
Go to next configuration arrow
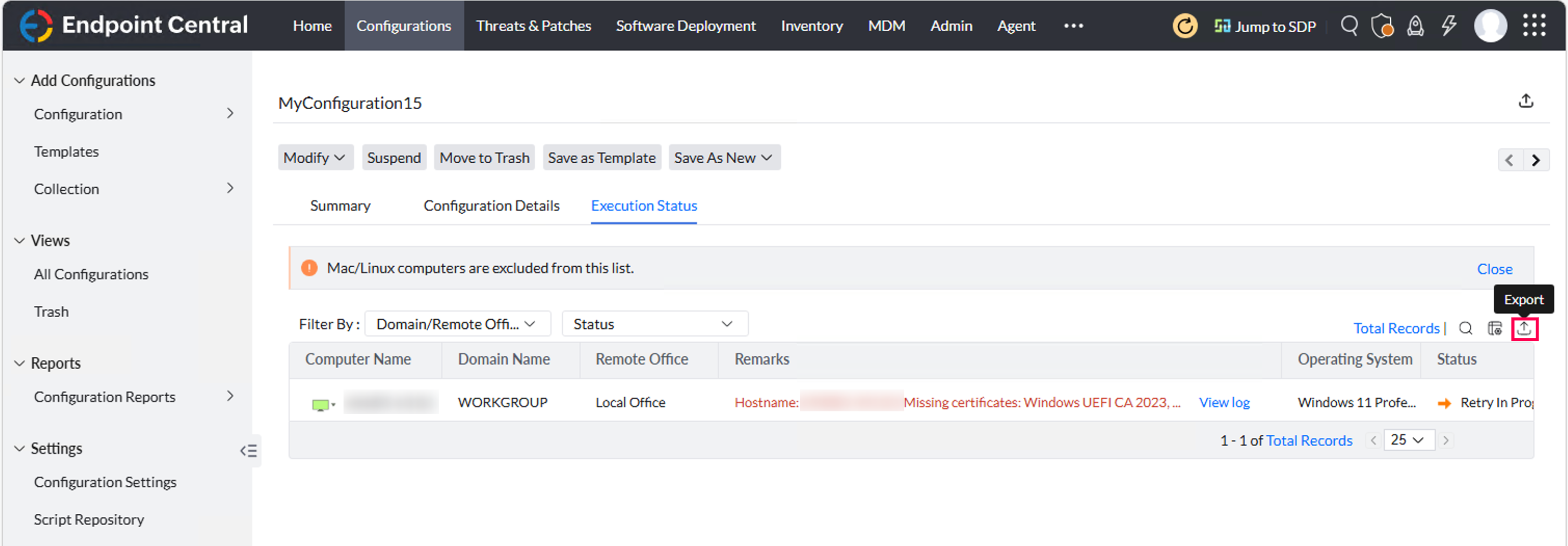[x=1536, y=160]
